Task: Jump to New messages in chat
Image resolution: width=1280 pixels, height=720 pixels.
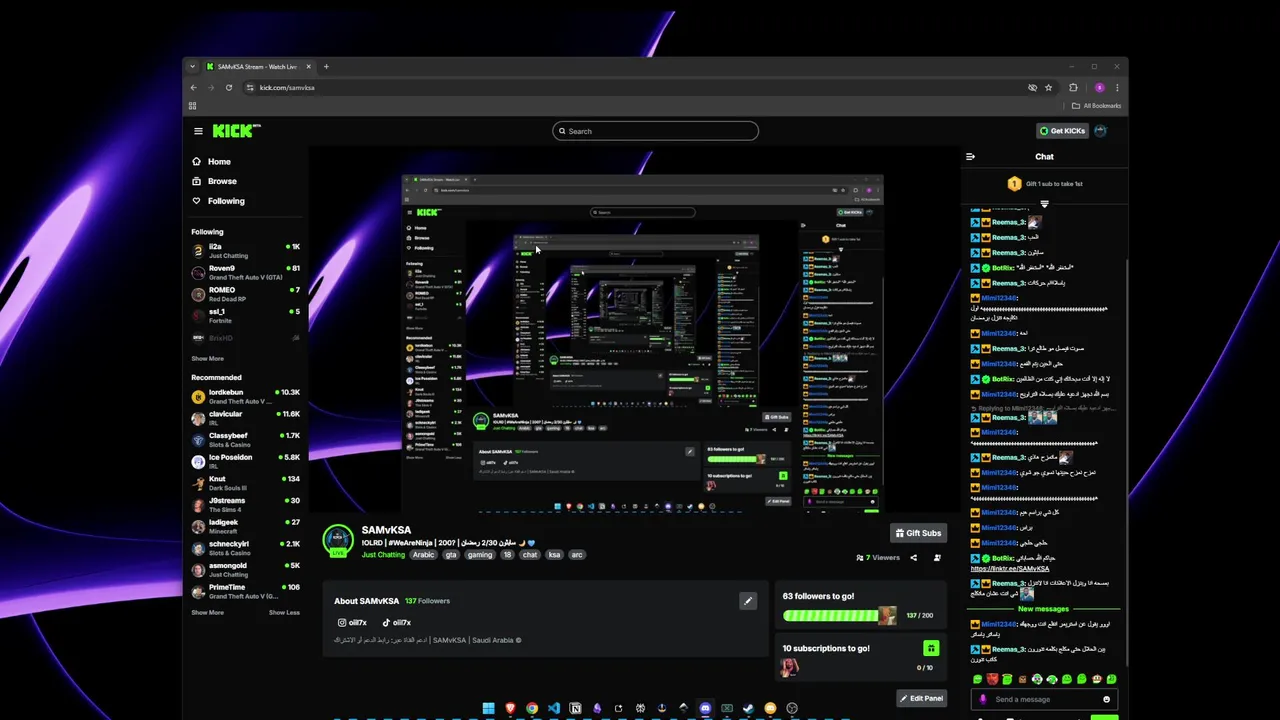Action: tap(1043, 609)
